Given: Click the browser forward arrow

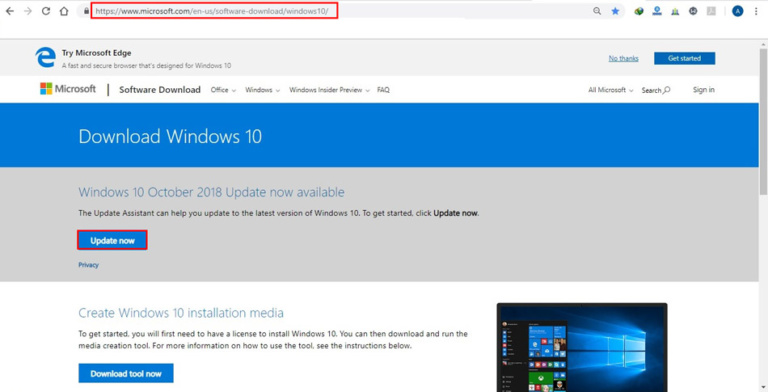Looking at the screenshot, I should tap(28, 11).
